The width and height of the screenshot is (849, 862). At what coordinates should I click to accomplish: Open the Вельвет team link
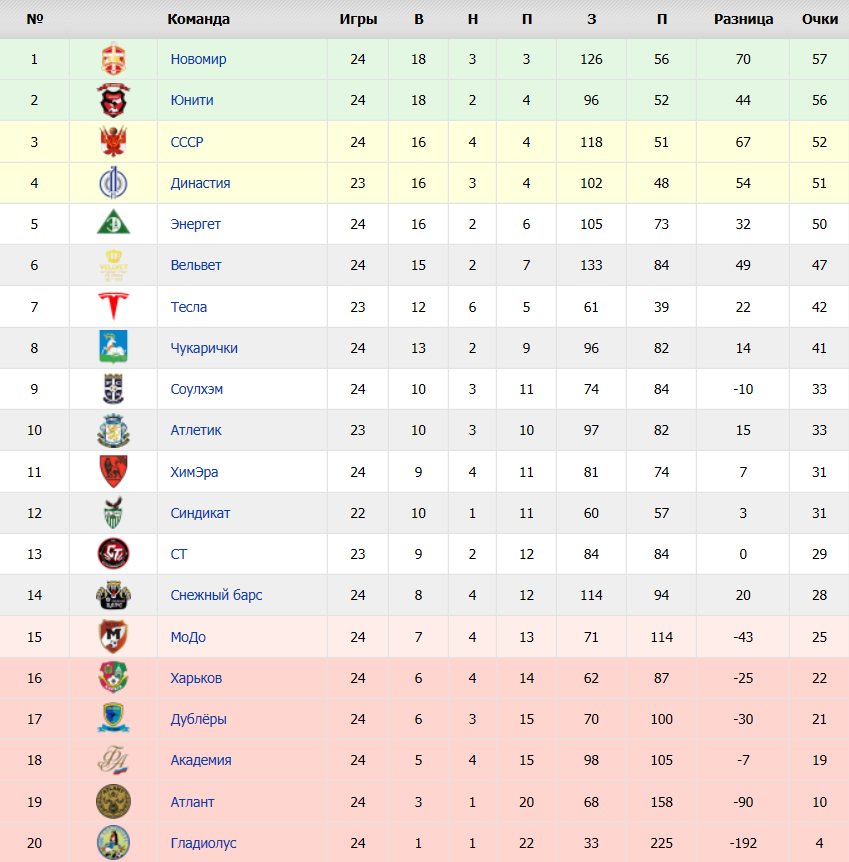[x=196, y=266]
